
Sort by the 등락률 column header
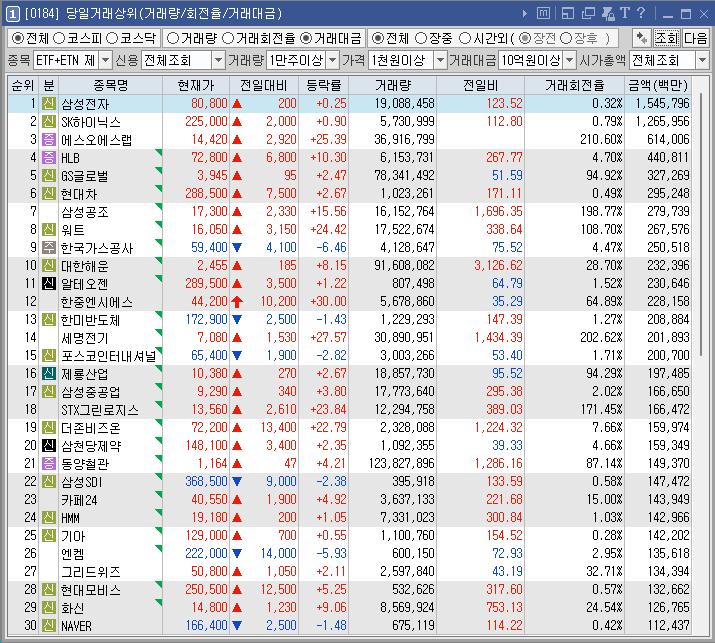[x=323, y=85]
